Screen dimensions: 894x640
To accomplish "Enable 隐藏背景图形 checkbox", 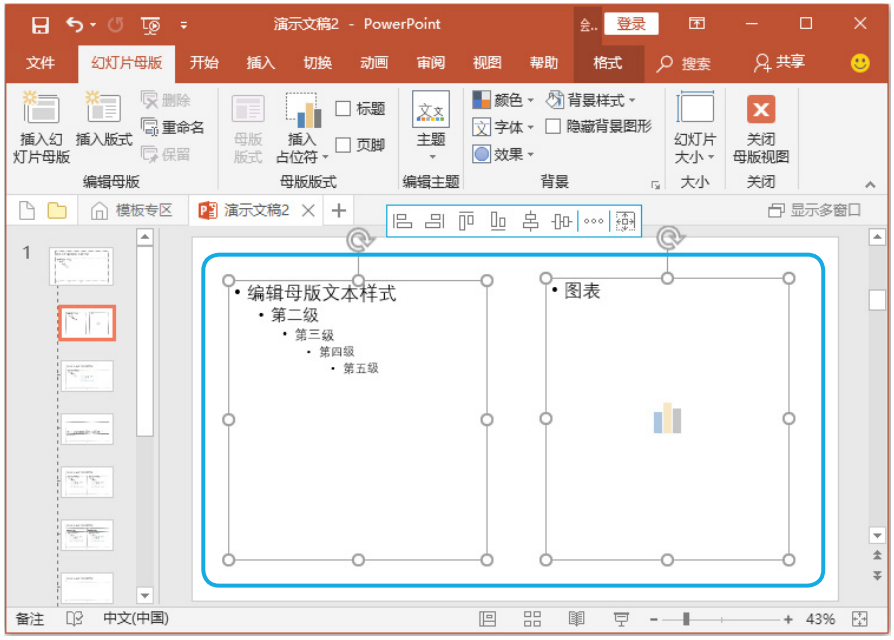I will [x=552, y=126].
